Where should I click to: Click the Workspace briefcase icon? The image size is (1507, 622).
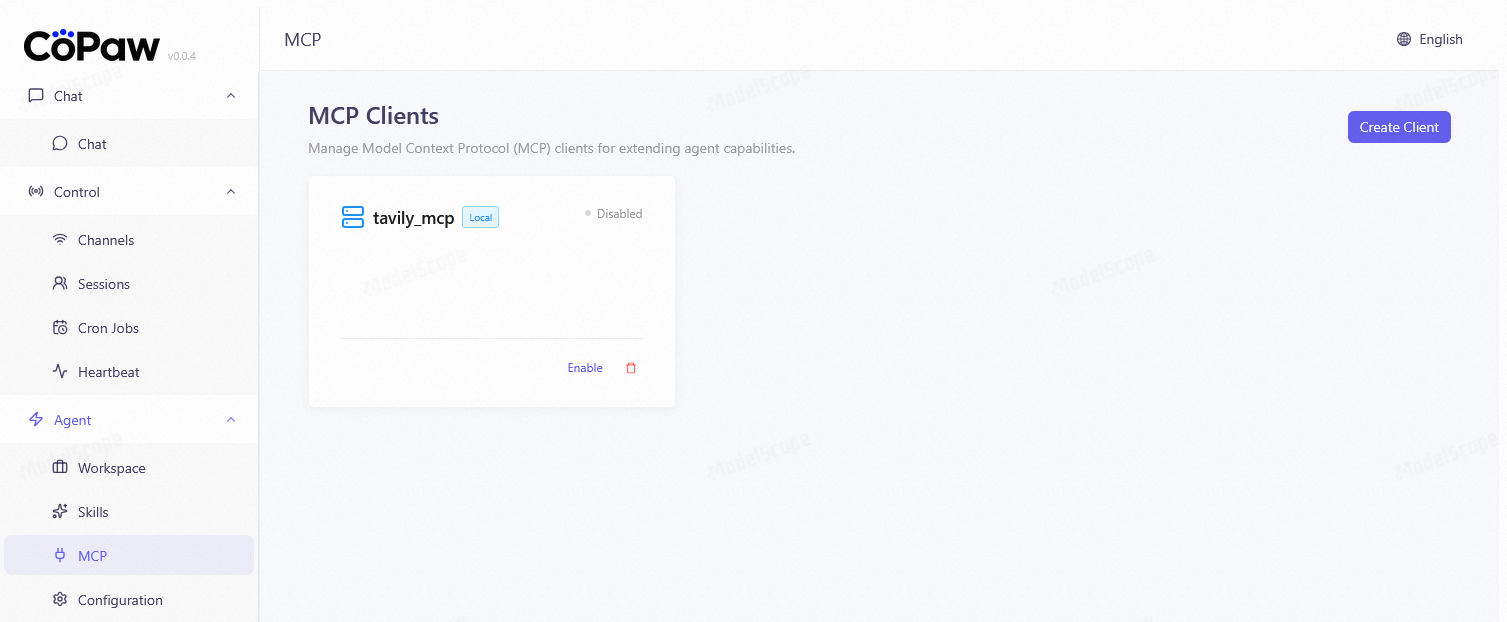(60, 468)
